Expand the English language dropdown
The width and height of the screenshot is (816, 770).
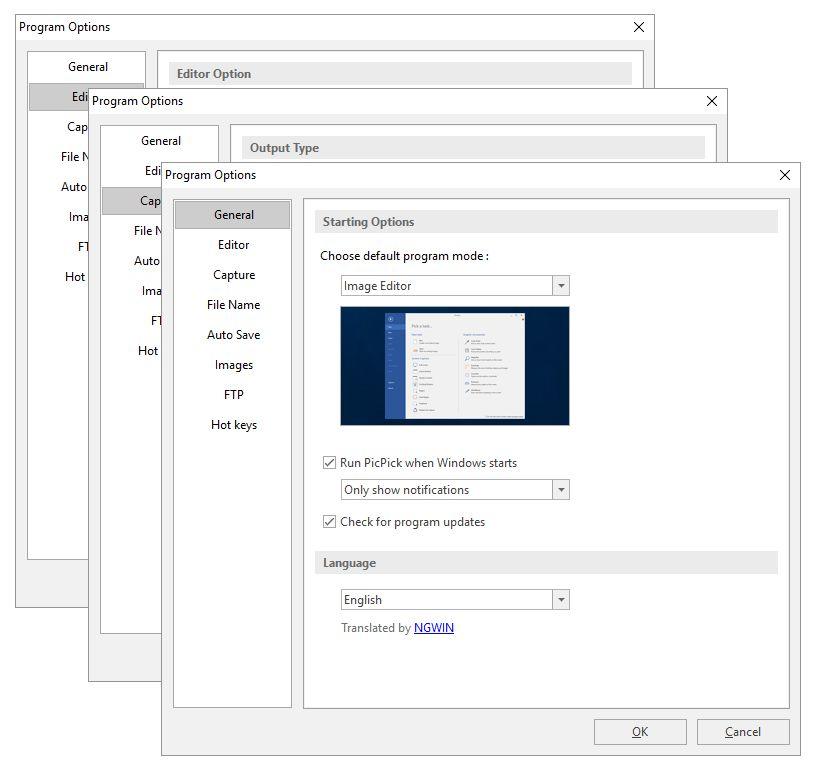coord(561,600)
